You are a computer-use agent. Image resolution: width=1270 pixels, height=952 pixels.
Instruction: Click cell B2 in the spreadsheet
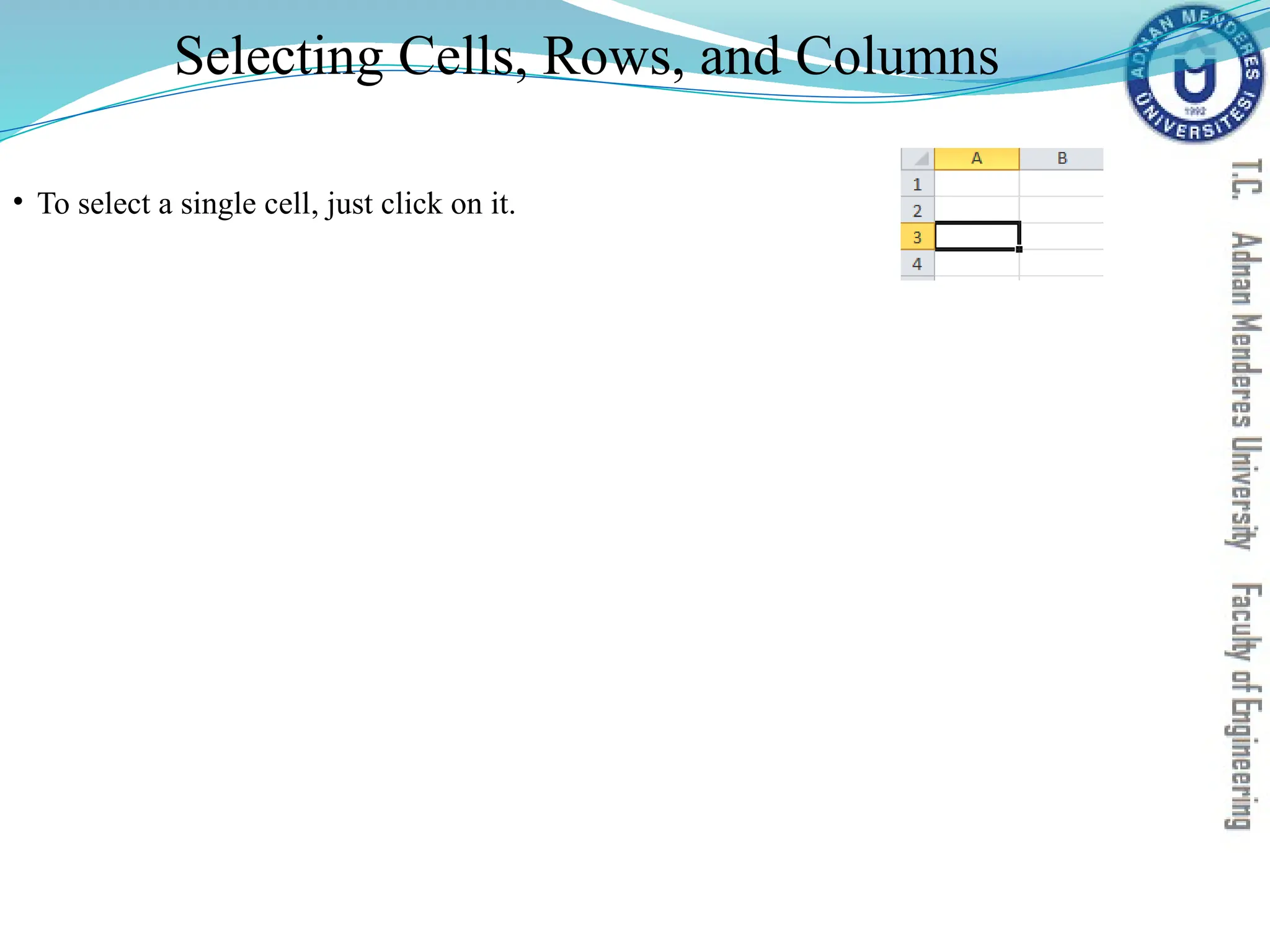tap(1062, 210)
